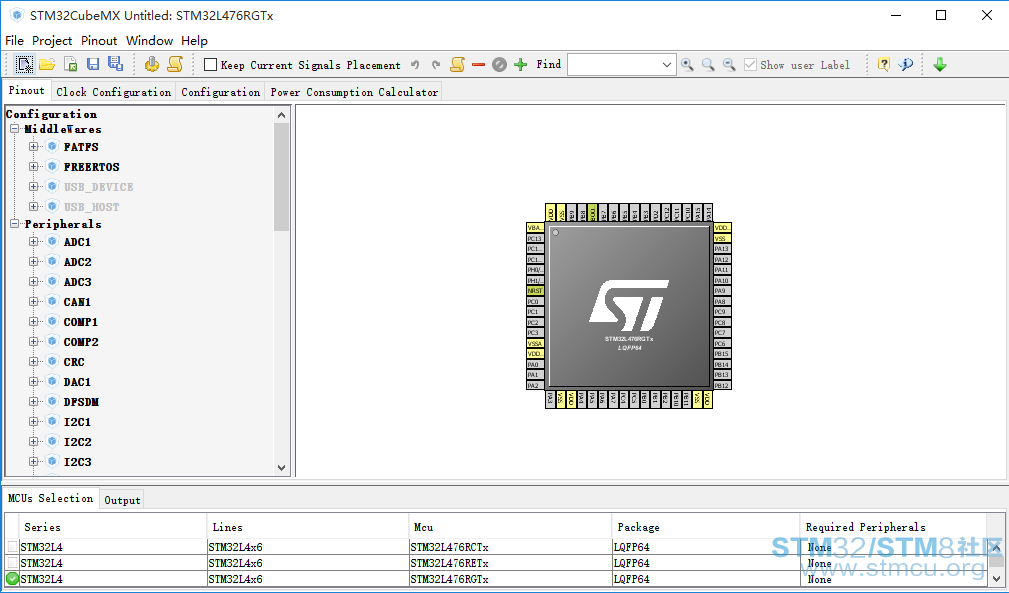Click the cube icon next to I2C2

(53, 441)
